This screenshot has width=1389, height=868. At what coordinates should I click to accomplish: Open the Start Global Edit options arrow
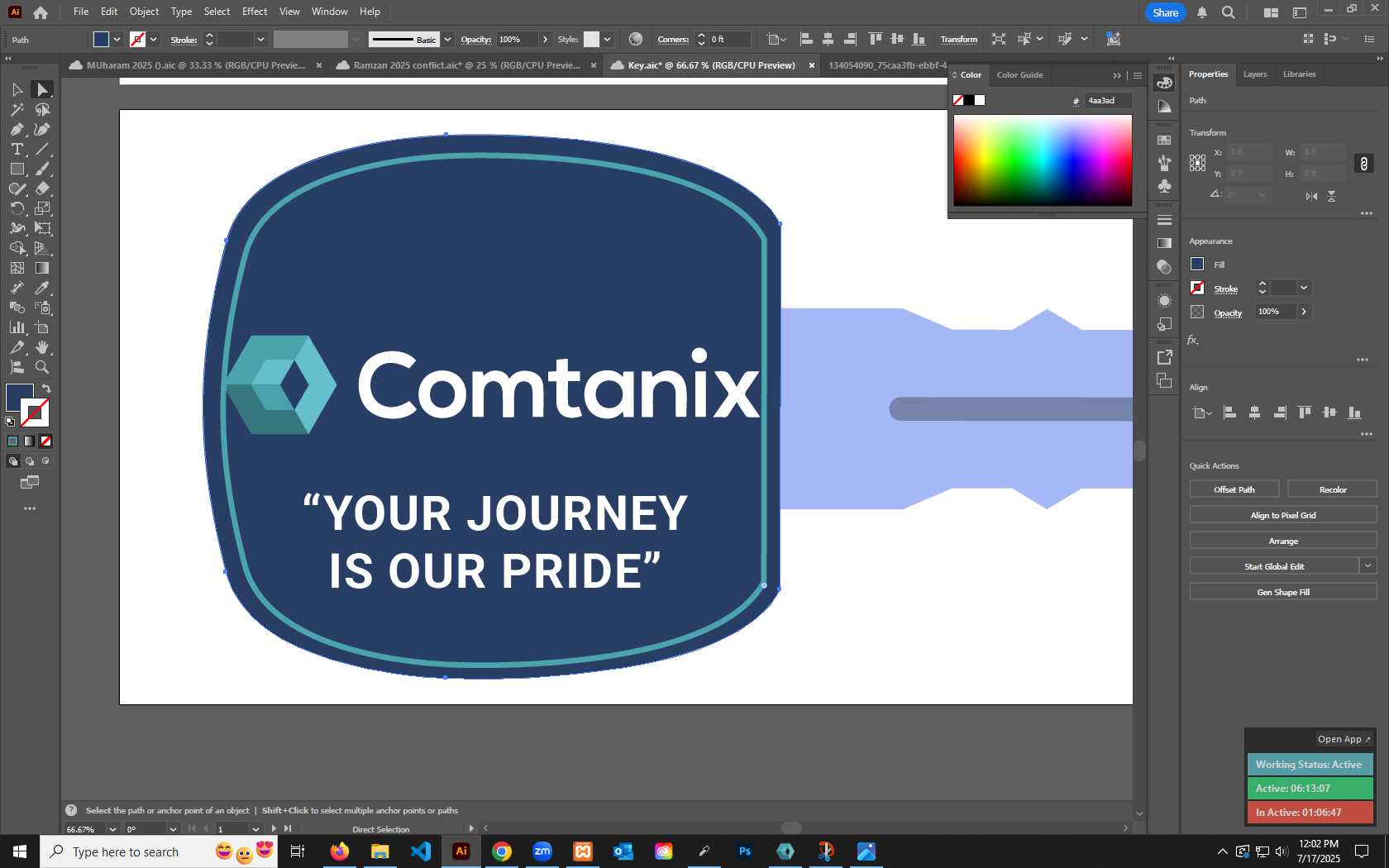tap(1368, 566)
